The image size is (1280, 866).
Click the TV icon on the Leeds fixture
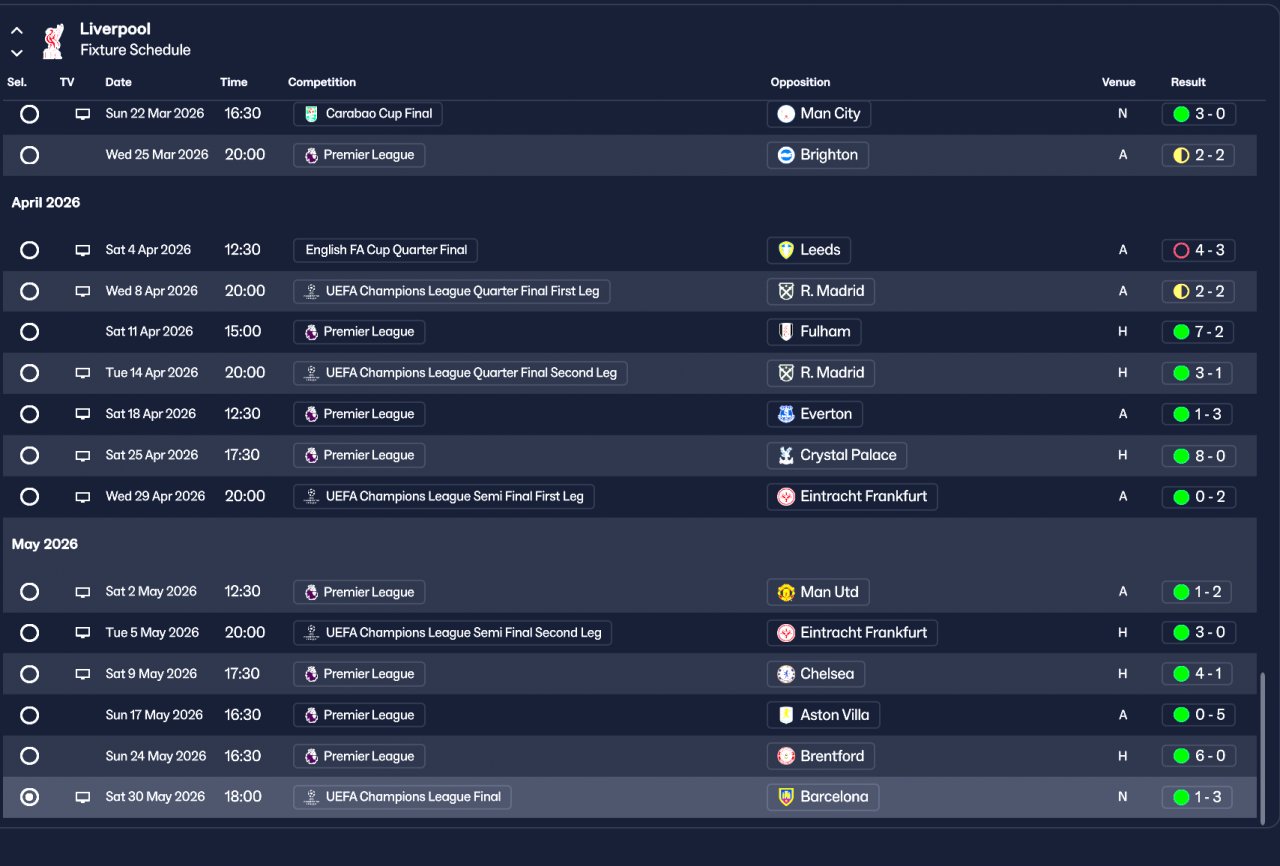coord(83,250)
